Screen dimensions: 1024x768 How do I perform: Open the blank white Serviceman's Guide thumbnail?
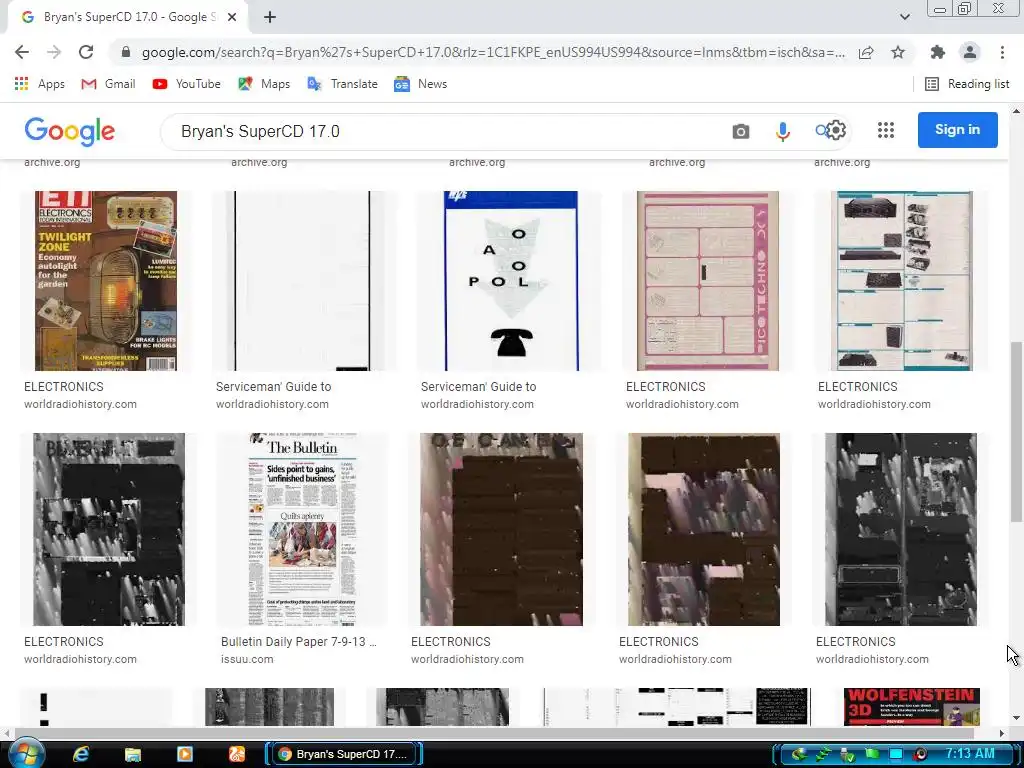pyautogui.click(x=302, y=281)
